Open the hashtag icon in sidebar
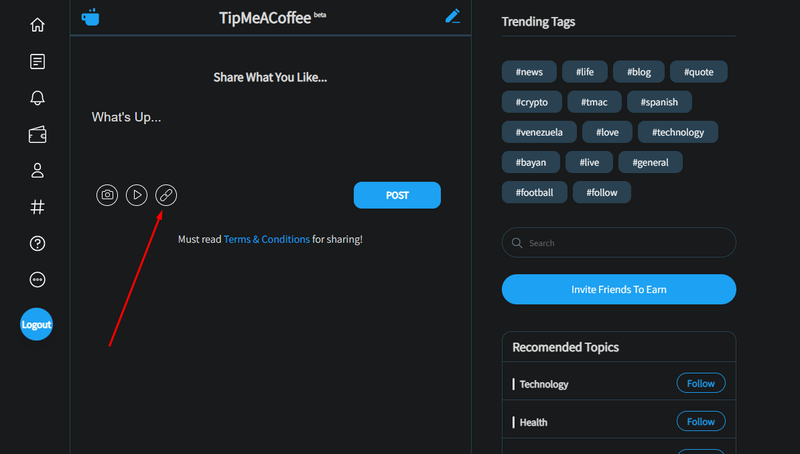This screenshot has height=454, width=800. coord(37,207)
